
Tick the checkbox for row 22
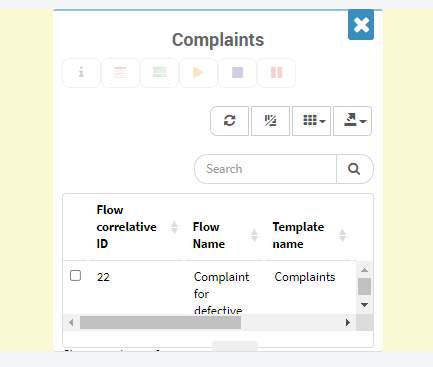(75, 276)
